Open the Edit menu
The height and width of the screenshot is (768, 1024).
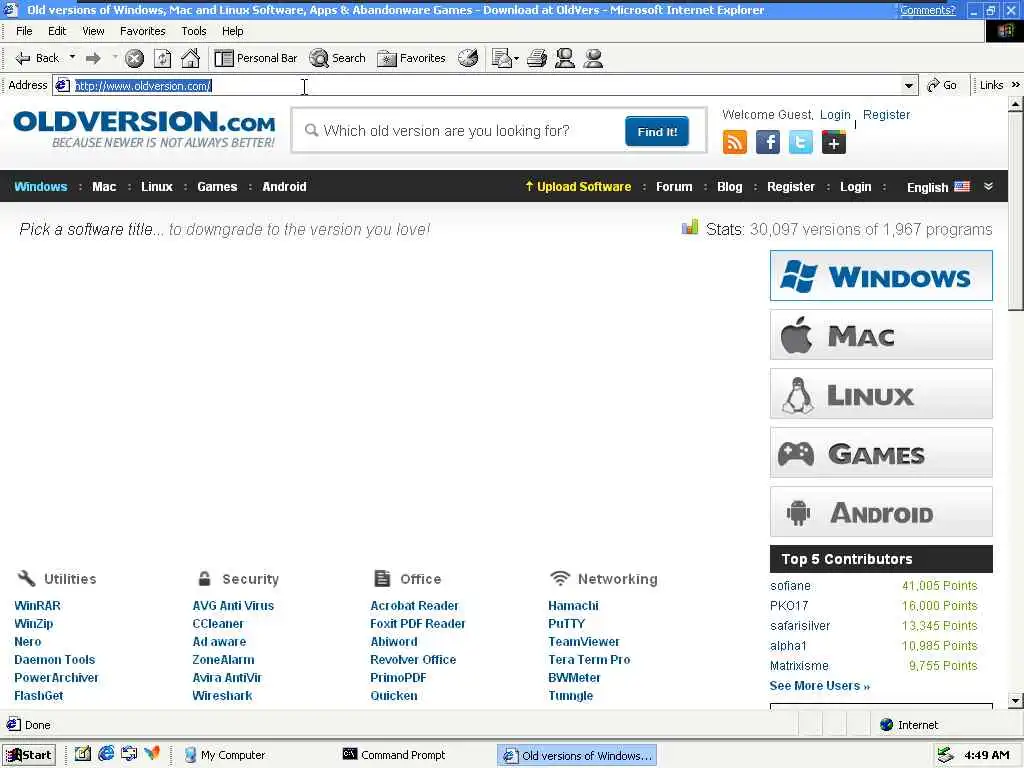[57, 31]
